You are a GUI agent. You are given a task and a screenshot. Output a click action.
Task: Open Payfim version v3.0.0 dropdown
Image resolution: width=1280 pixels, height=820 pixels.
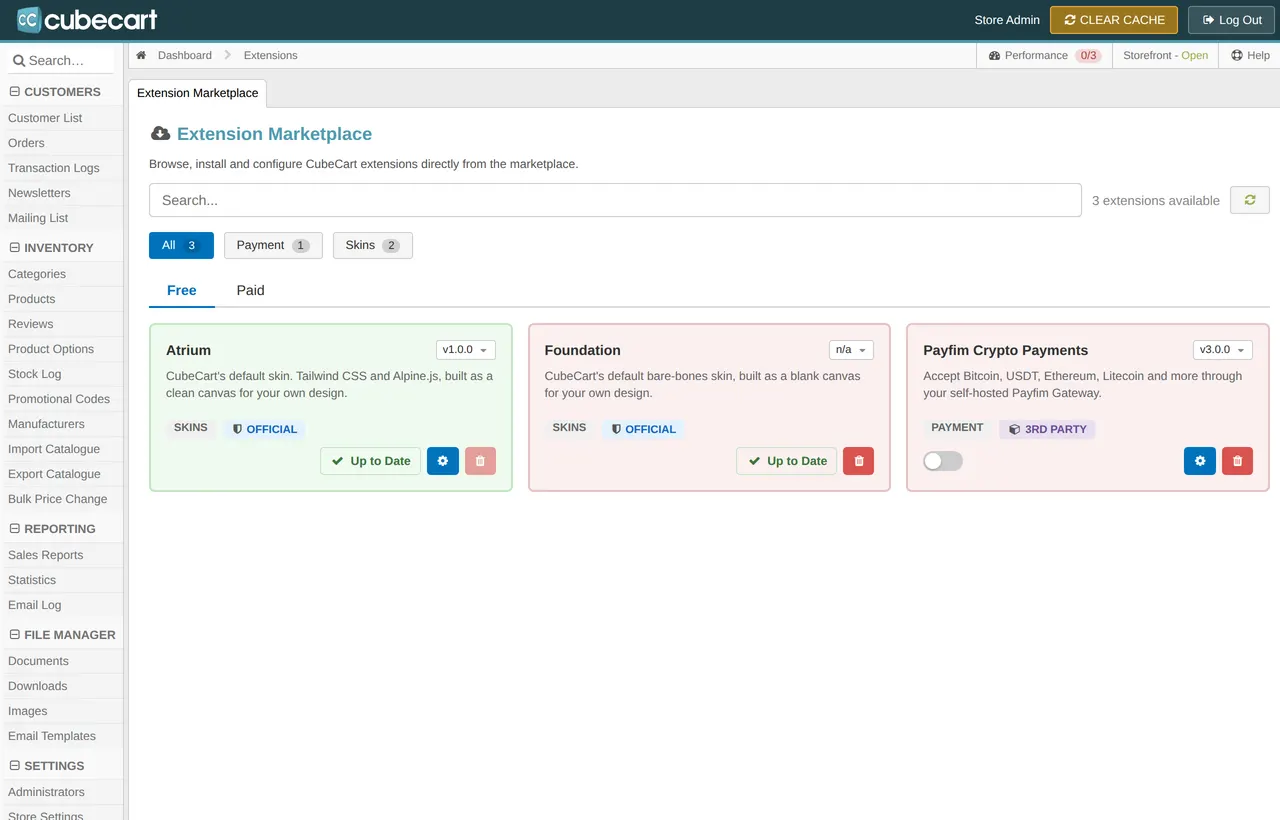point(1223,350)
